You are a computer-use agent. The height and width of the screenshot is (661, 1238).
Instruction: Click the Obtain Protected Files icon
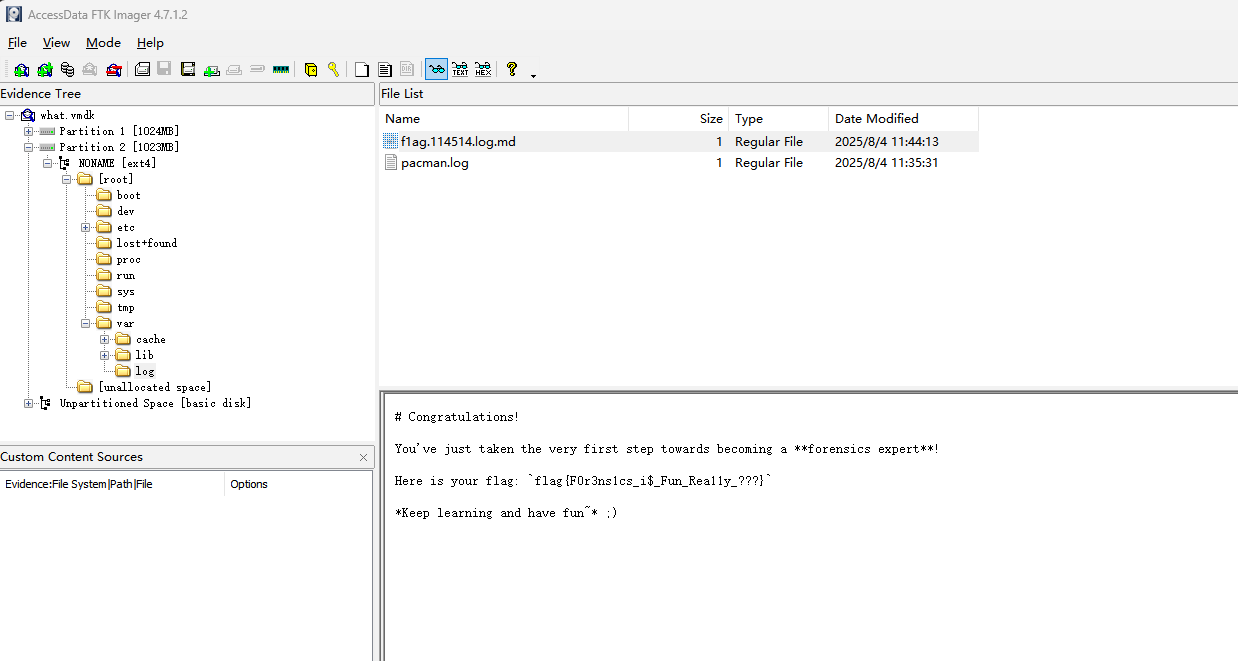coord(311,69)
